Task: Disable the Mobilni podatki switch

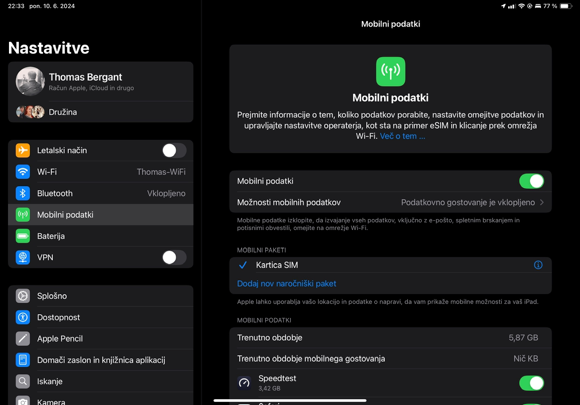Action: (x=532, y=181)
